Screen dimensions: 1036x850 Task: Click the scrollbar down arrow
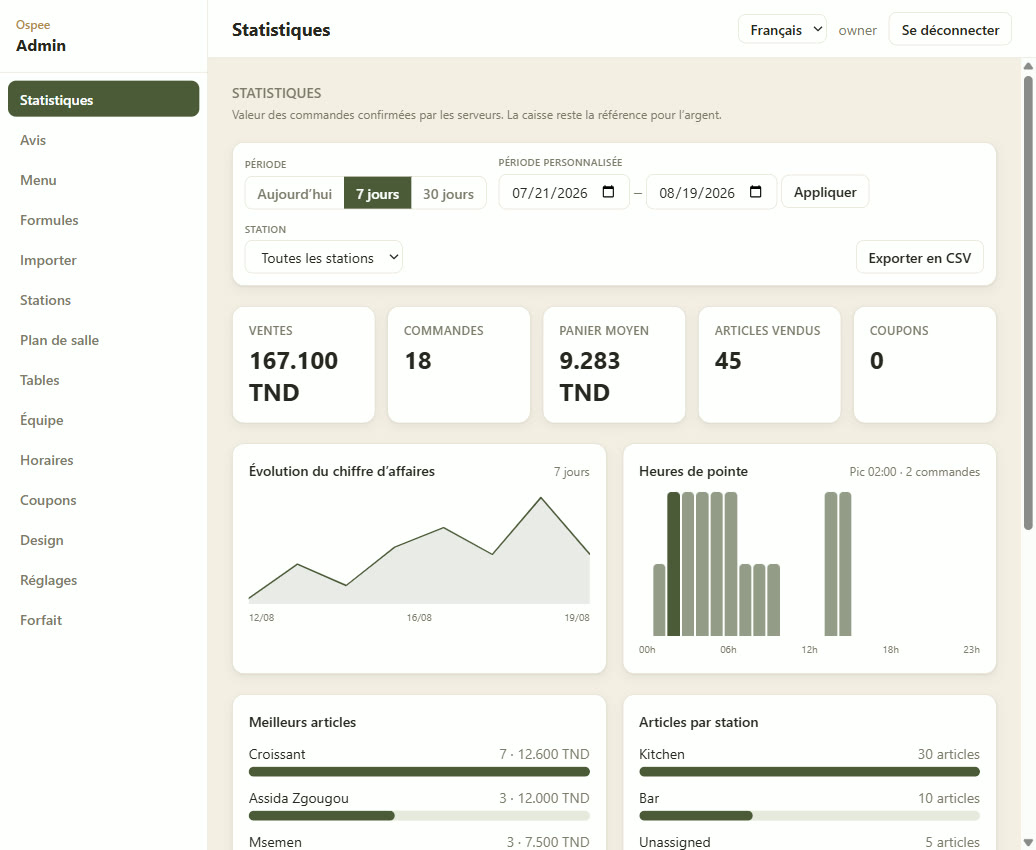1028,843
